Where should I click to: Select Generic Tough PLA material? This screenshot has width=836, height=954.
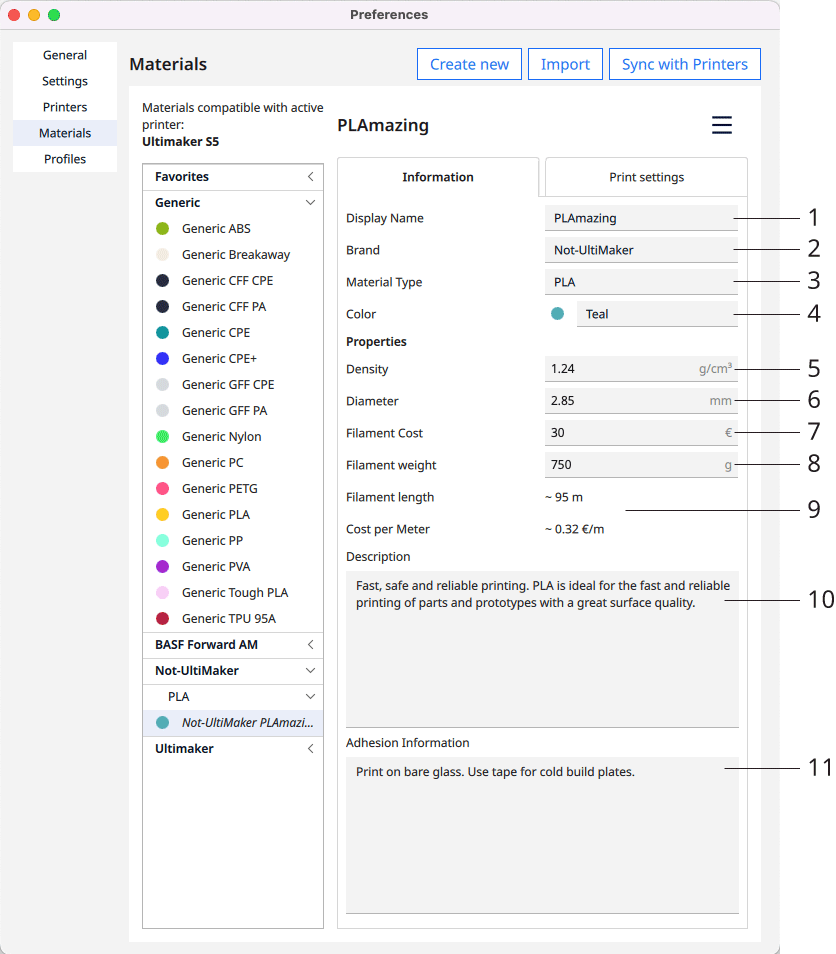pyautogui.click(x=234, y=593)
